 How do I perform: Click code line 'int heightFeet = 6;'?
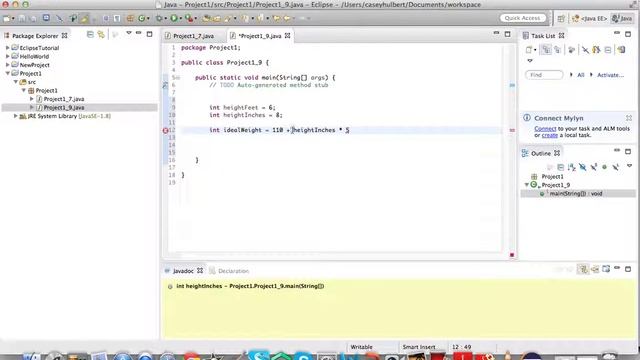pyautogui.click(x=242, y=107)
